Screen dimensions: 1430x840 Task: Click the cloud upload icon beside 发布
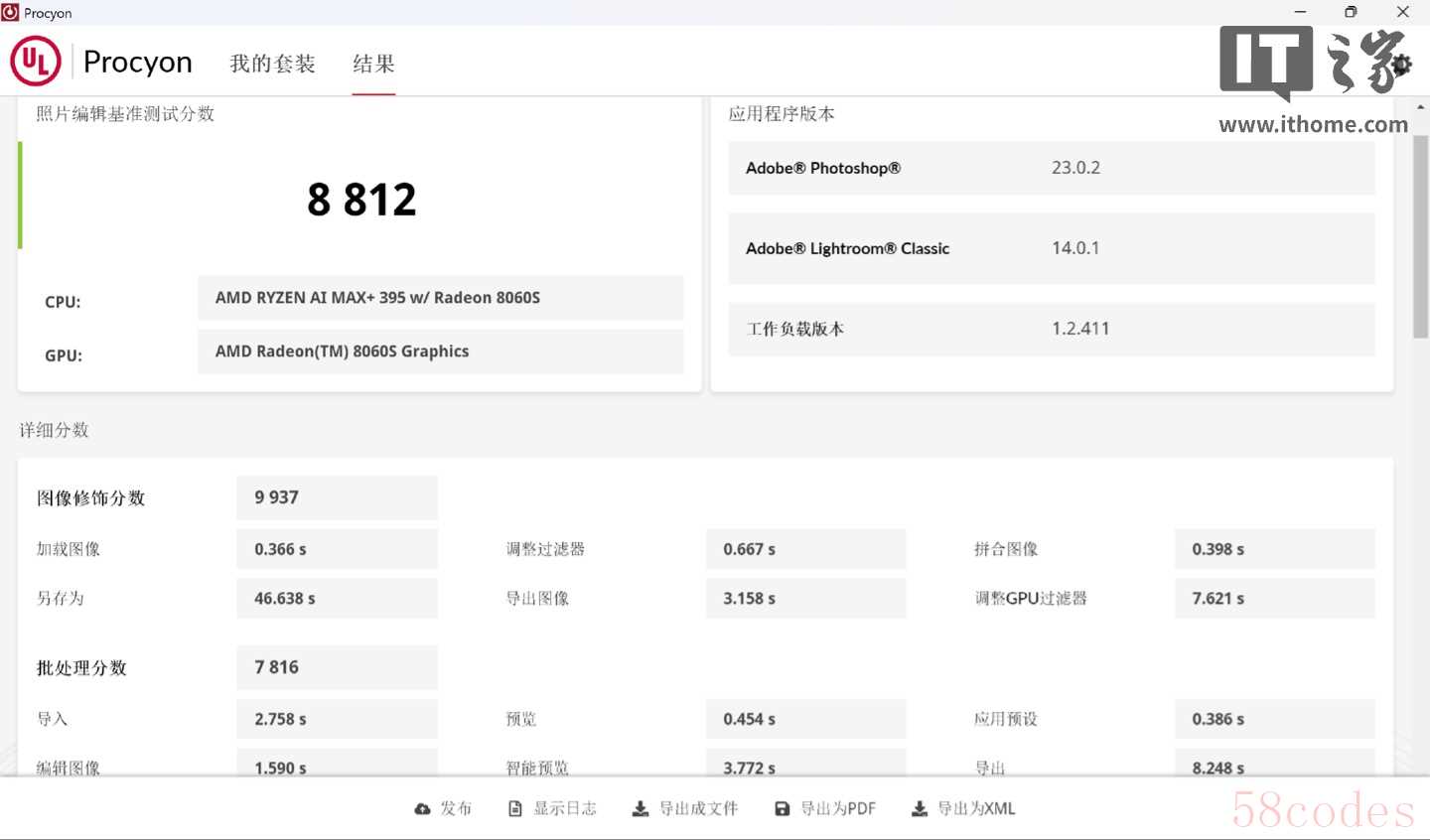pos(423,809)
